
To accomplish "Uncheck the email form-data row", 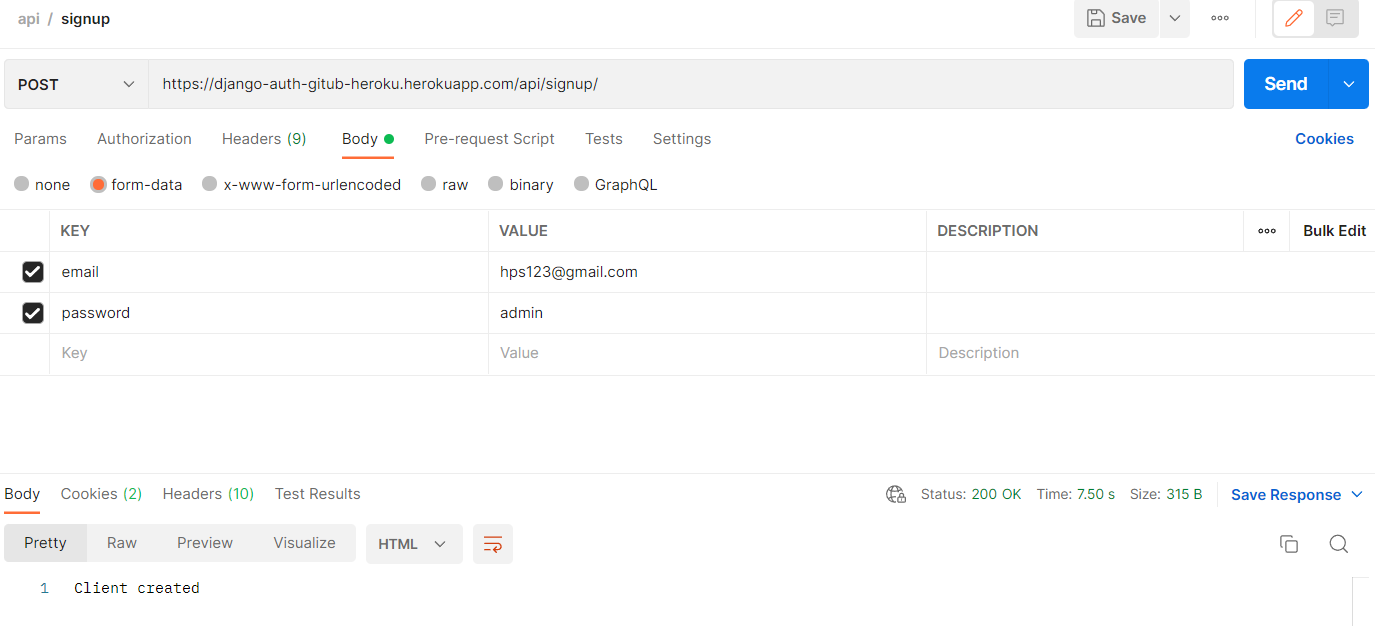I will (x=33, y=271).
